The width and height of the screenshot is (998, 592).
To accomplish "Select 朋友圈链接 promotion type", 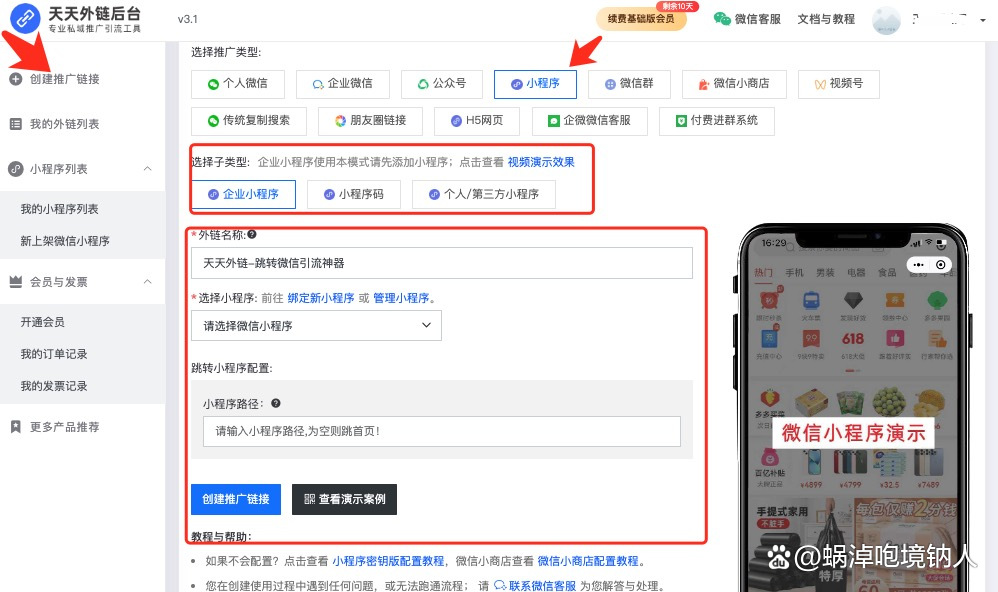I will tap(370, 121).
